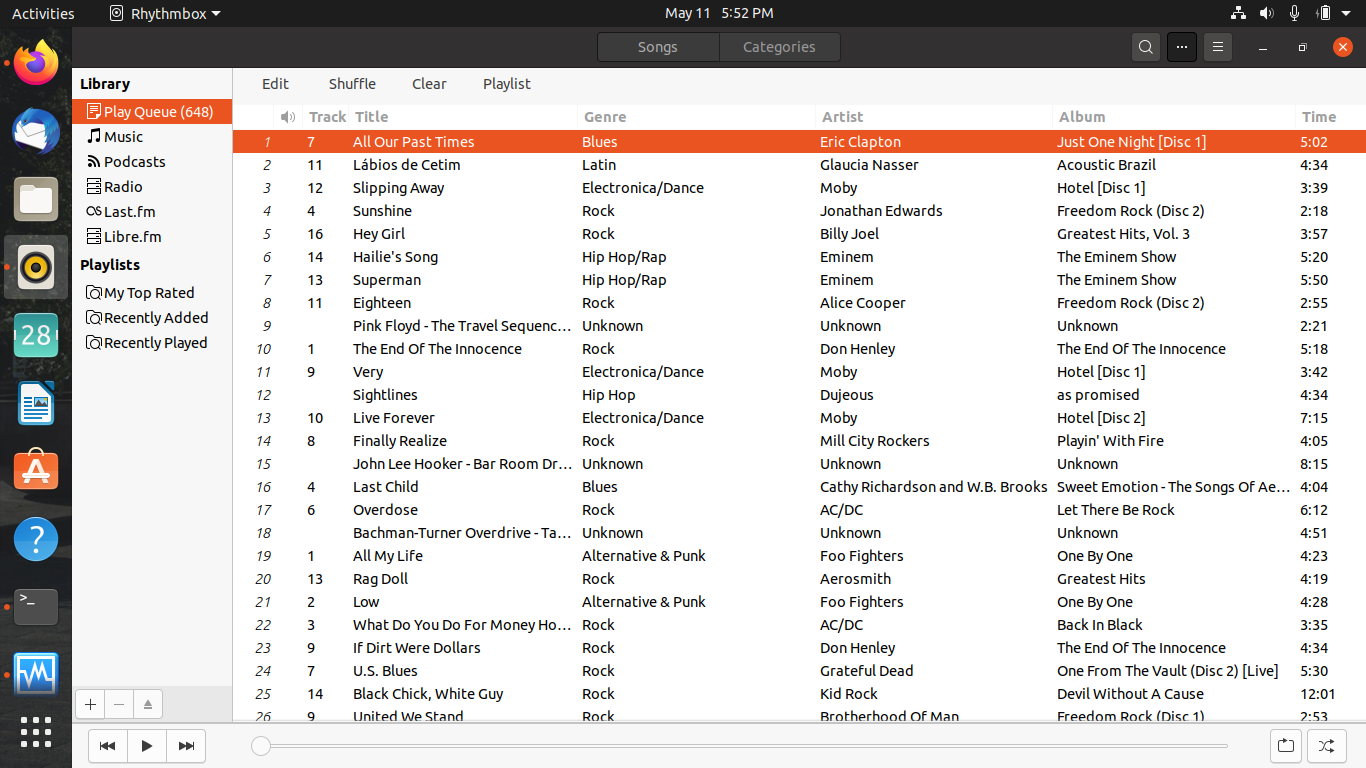Click the battery icon in system tray
The image size is (1366, 768).
pyautogui.click(x=1324, y=13)
